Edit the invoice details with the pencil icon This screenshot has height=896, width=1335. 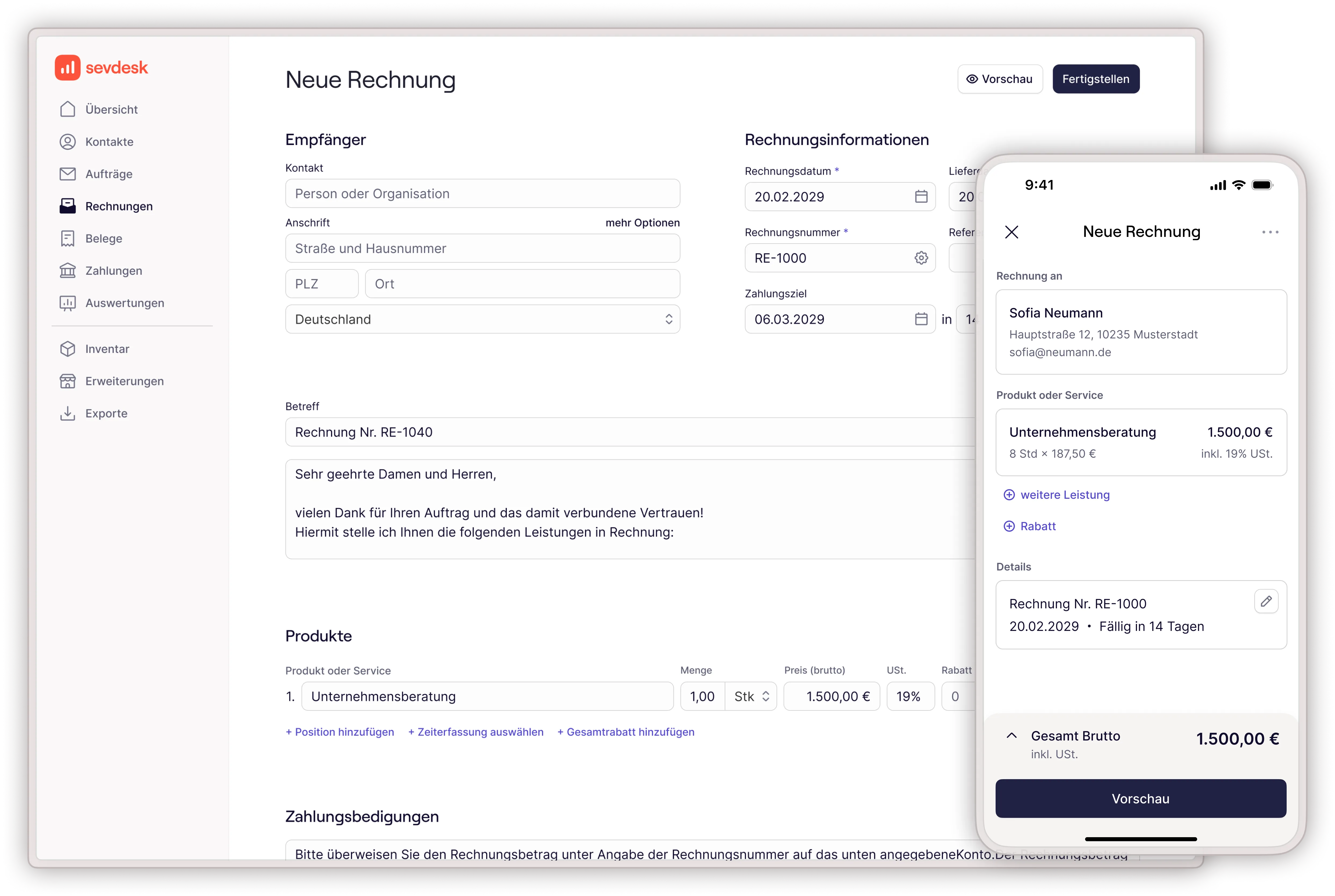[x=1266, y=602]
